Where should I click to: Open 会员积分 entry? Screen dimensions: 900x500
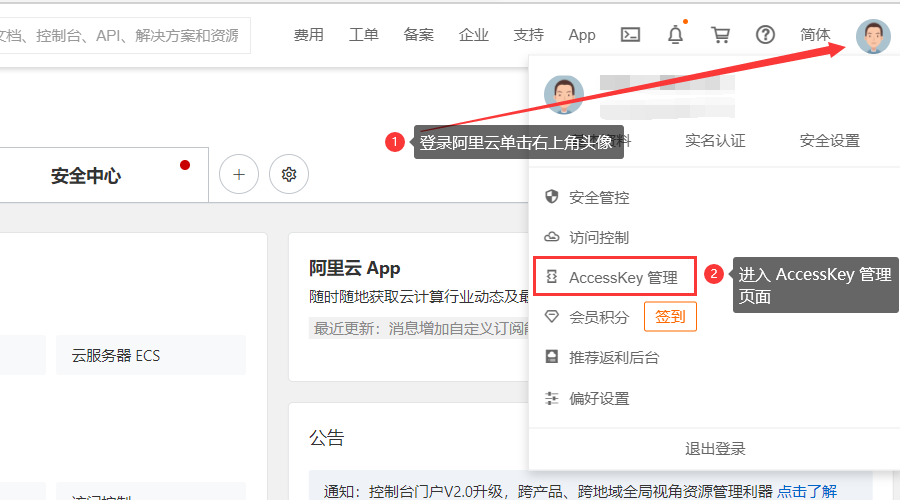(599, 317)
